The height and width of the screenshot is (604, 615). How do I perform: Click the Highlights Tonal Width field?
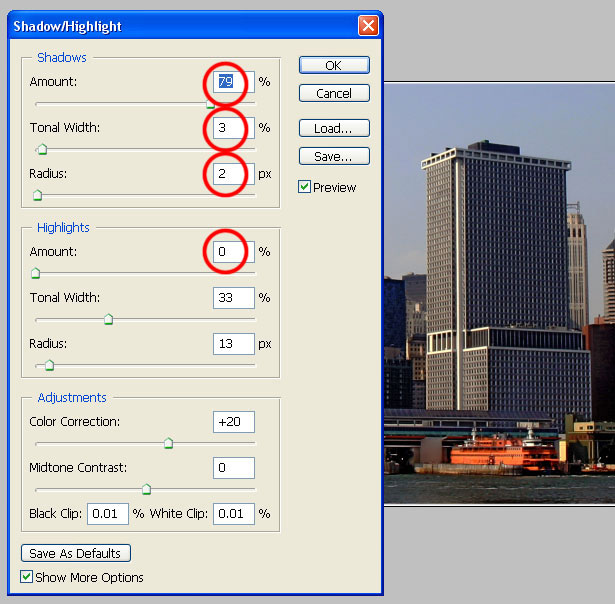coord(234,298)
